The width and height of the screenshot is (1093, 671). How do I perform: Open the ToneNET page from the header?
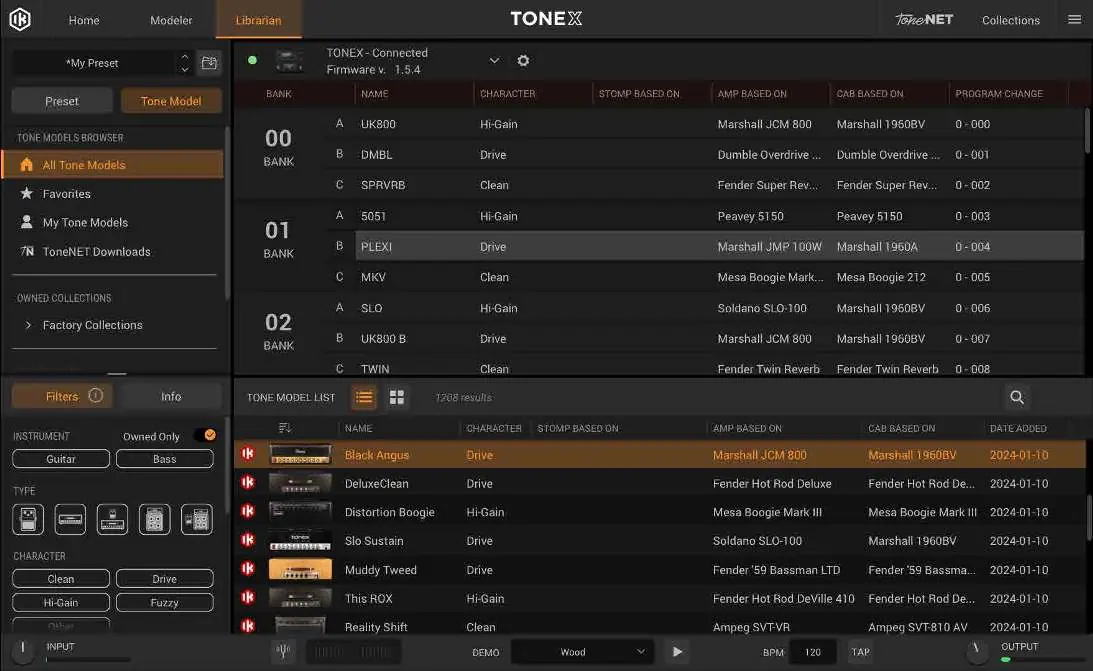(924, 20)
